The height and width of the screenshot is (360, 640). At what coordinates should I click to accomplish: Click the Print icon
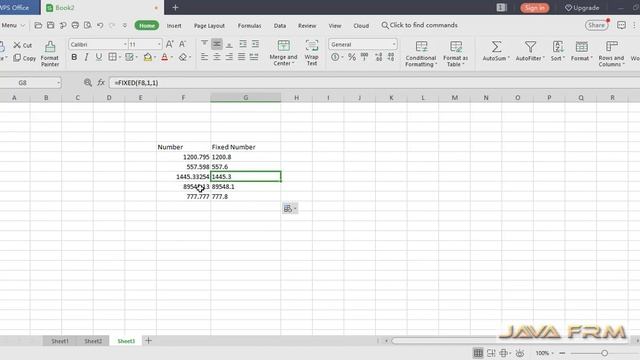[75, 25]
